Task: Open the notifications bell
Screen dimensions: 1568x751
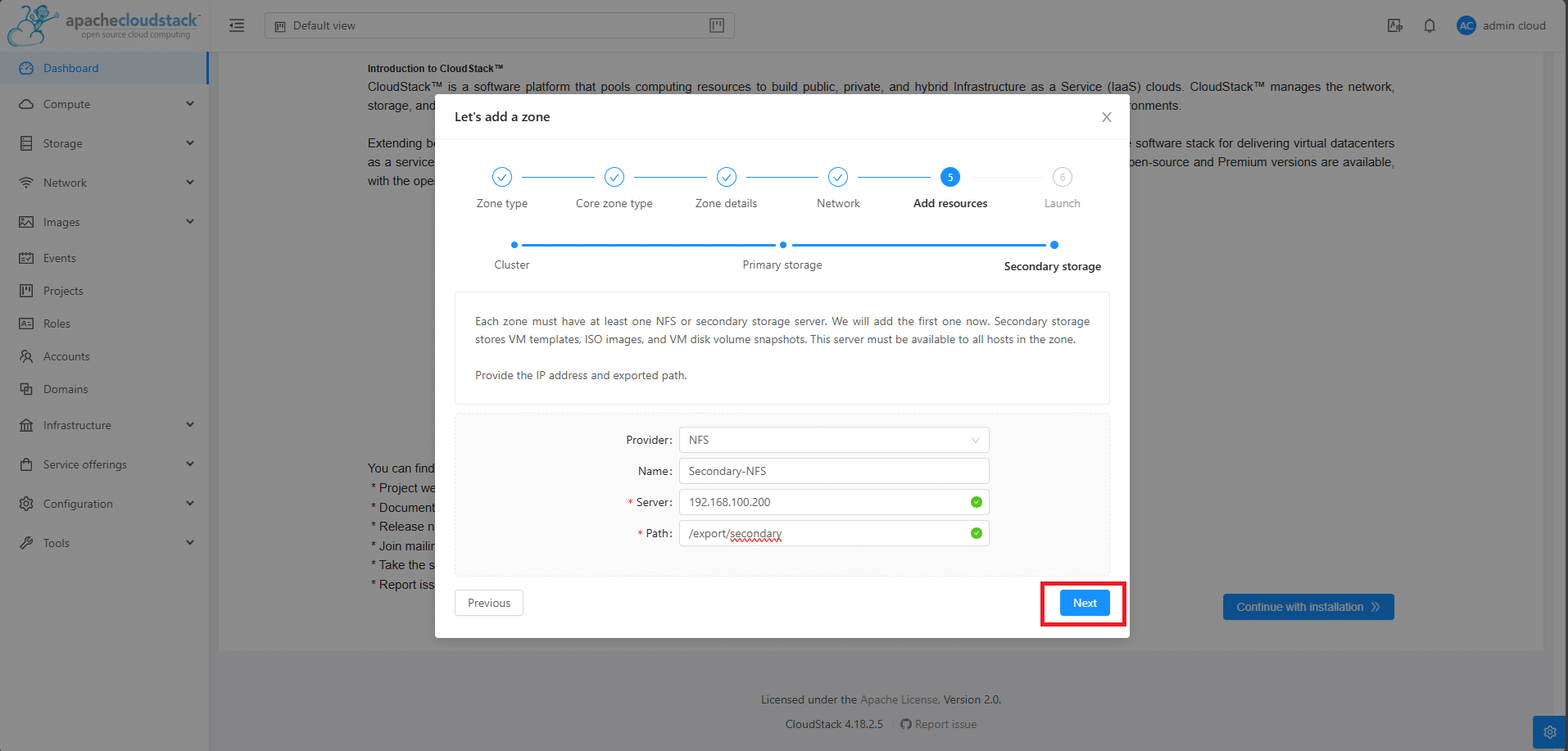Action: pos(1430,25)
